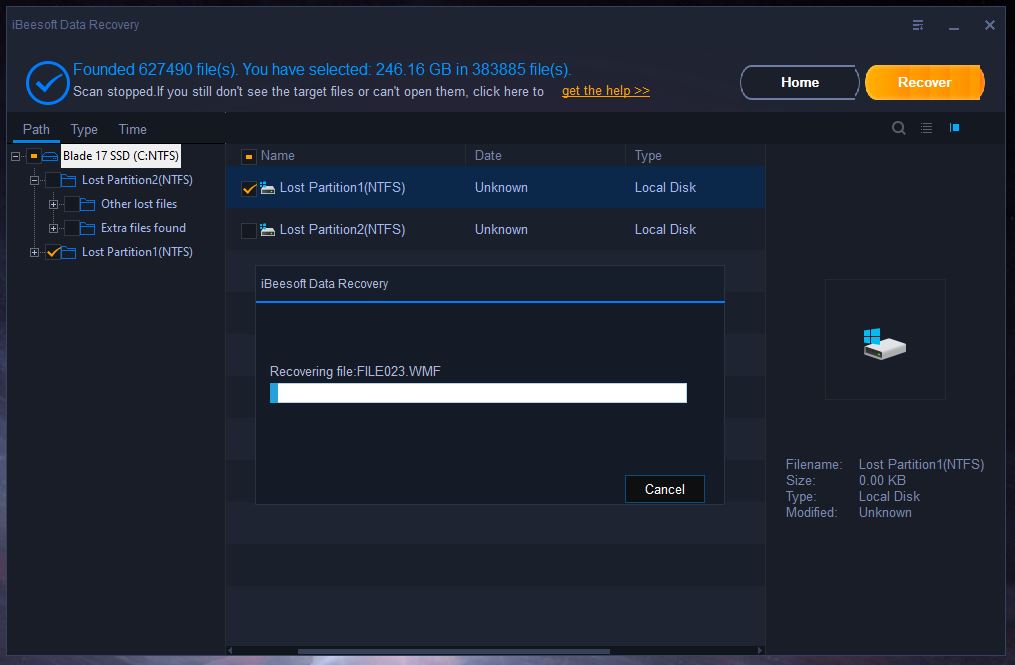Open the search magnifier icon

pos(898,128)
